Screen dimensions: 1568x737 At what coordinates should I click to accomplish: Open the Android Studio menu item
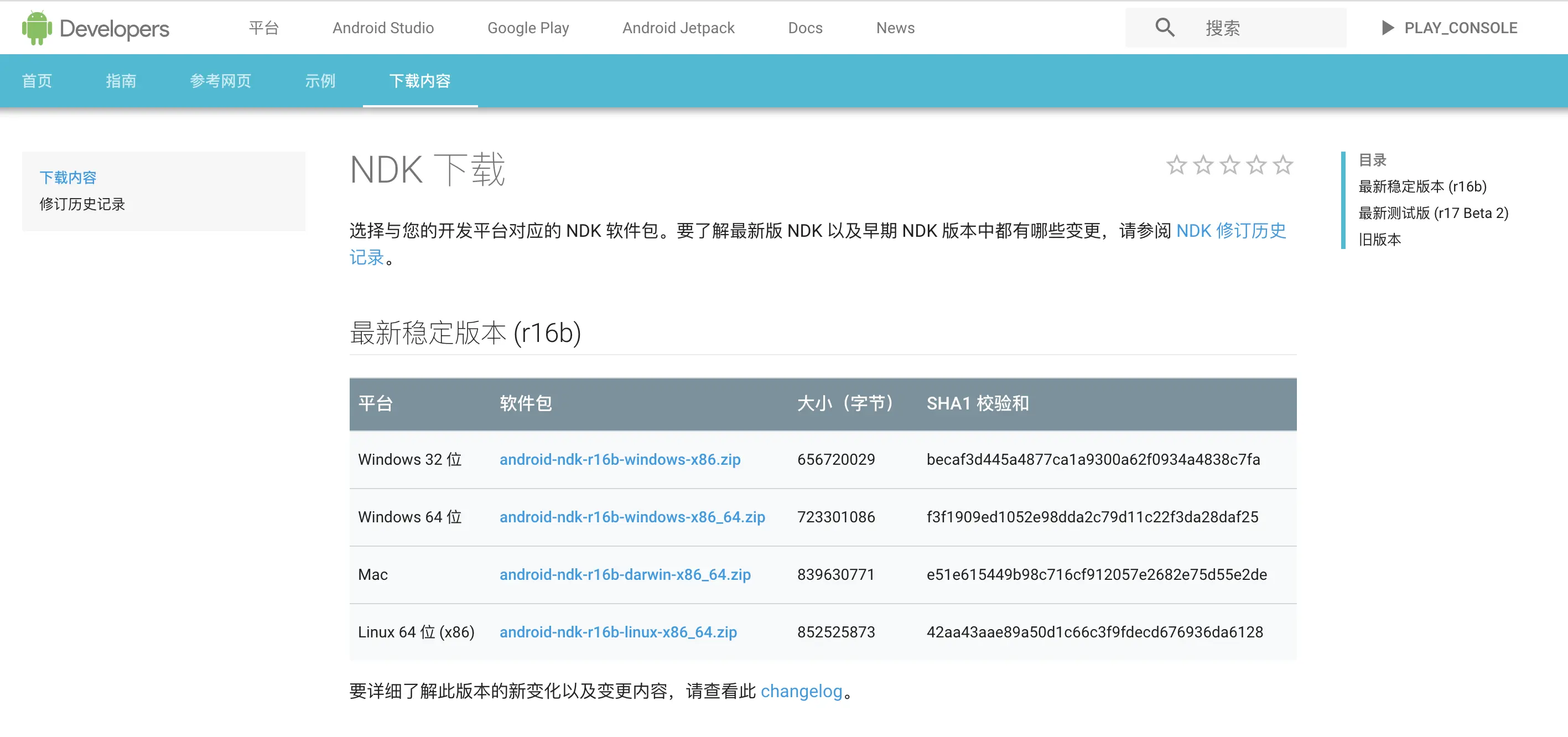[383, 28]
